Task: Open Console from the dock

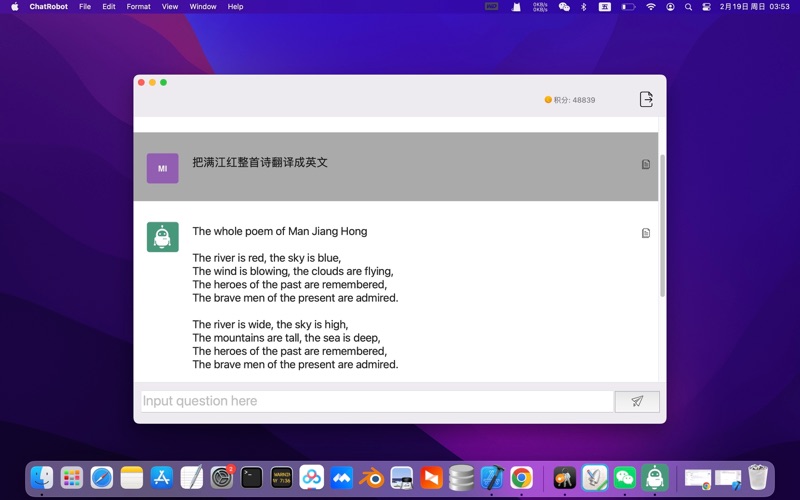Action: point(282,478)
